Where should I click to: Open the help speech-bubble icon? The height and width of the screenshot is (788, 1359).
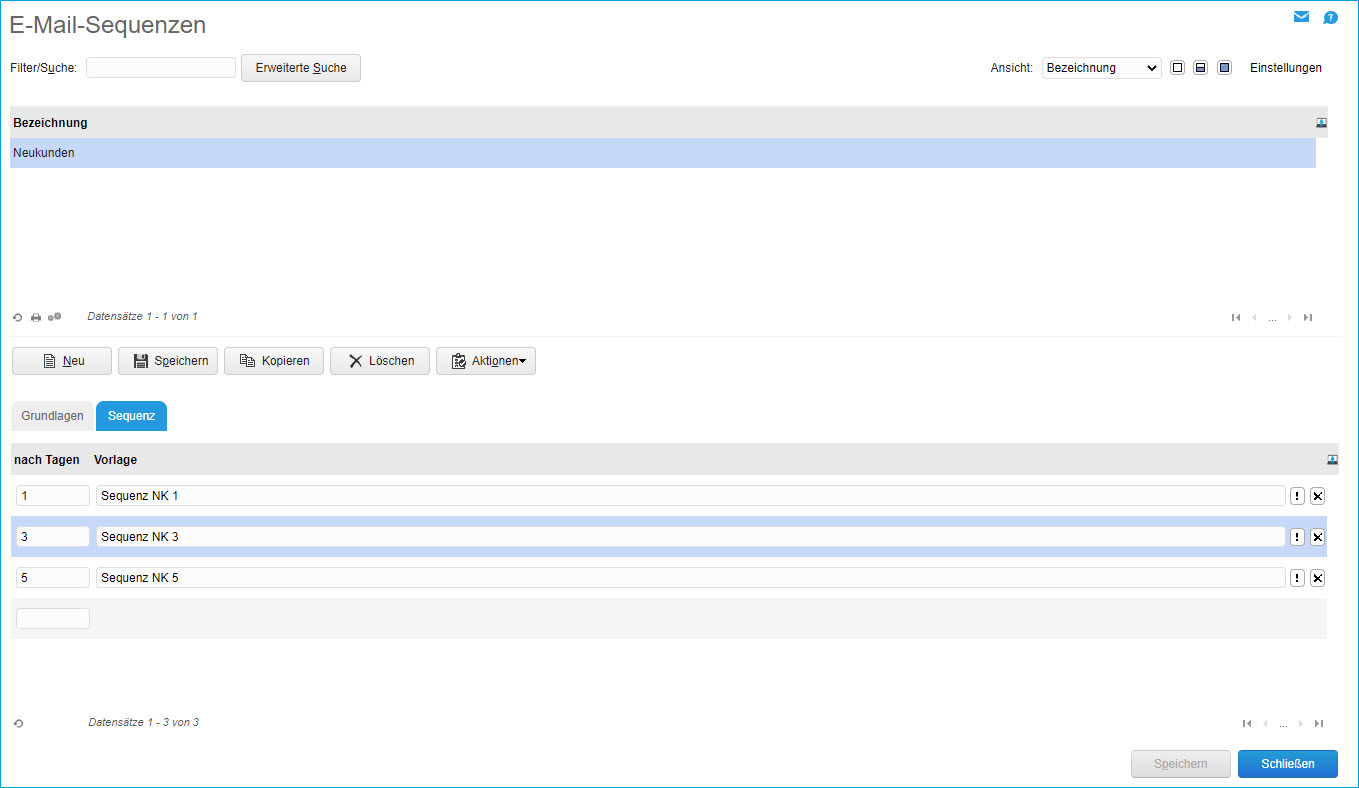coord(1330,18)
